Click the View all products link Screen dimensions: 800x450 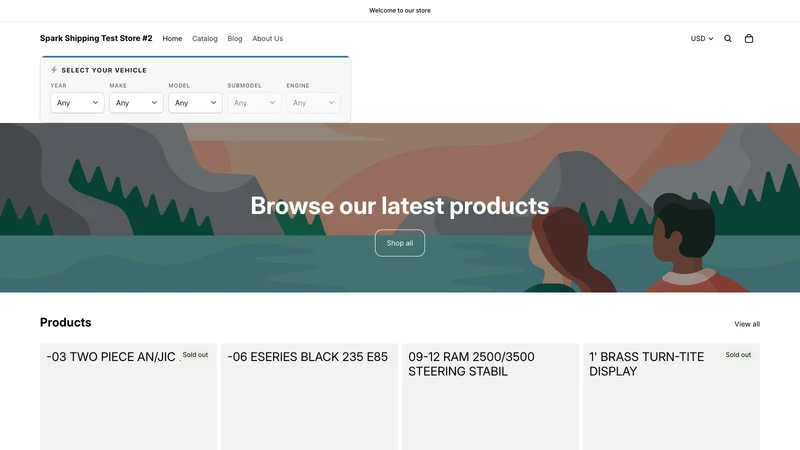(x=747, y=324)
